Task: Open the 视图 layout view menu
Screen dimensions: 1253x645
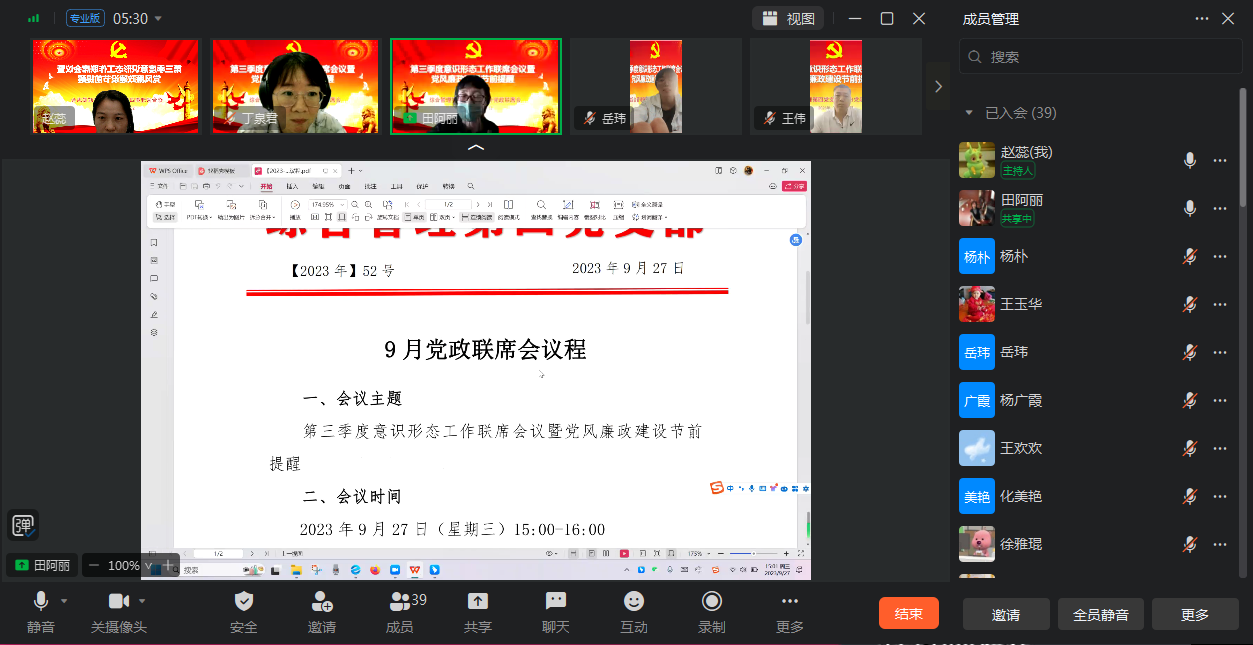Action: [x=789, y=18]
